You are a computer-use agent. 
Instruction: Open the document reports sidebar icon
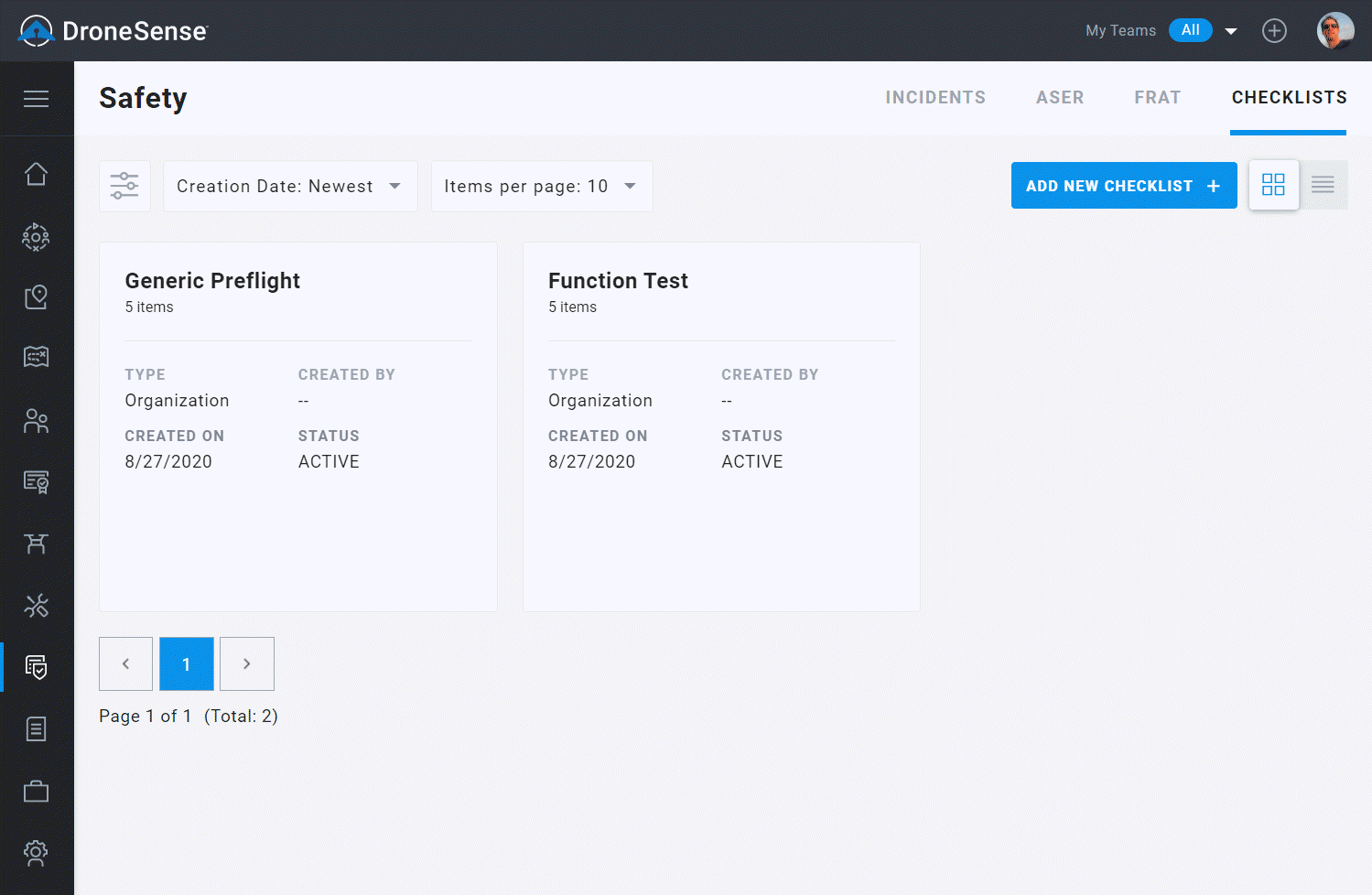click(x=37, y=729)
